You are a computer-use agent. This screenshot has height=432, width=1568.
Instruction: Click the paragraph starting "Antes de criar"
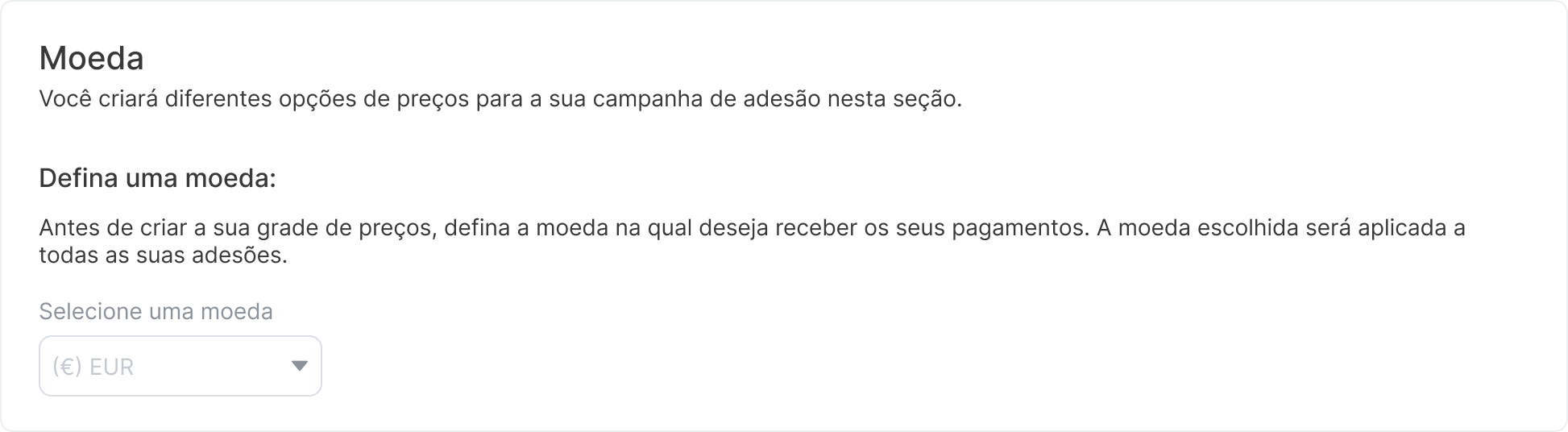[751, 228]
